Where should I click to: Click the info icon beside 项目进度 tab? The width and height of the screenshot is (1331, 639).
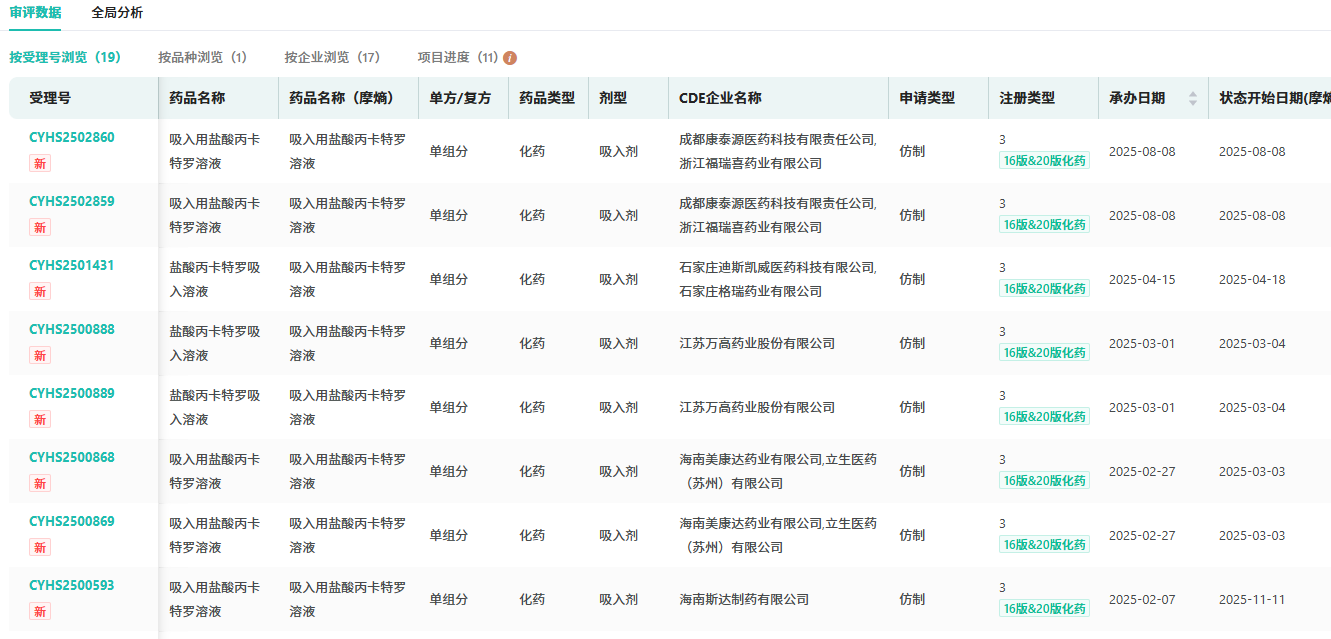510,58
